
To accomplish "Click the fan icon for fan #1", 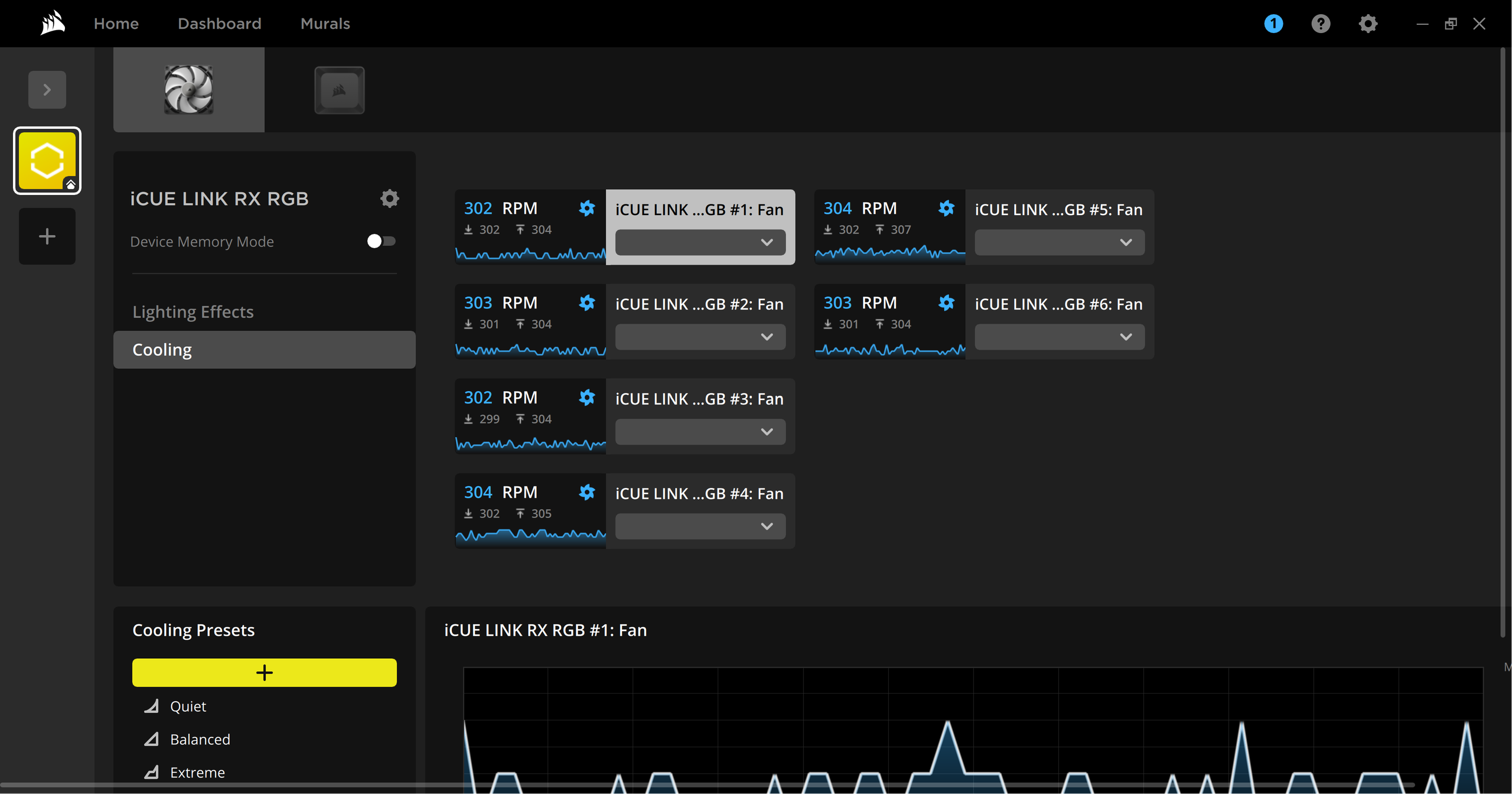I will (x=586, y=208).
